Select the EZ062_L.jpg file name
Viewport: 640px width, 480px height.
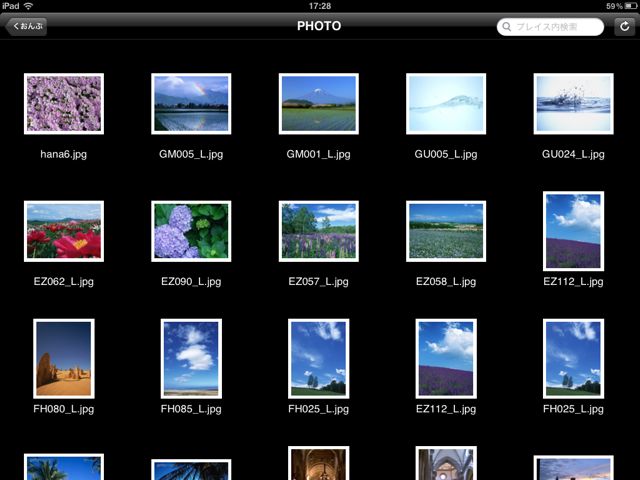pyautogui.click(x=64, y=282)
